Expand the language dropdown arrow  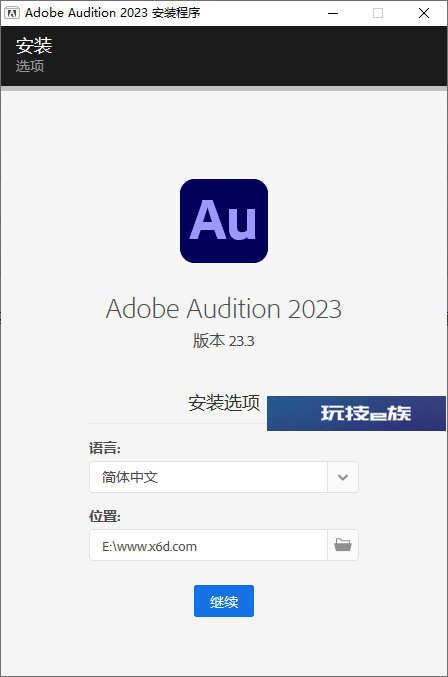(x=343, y=477)
